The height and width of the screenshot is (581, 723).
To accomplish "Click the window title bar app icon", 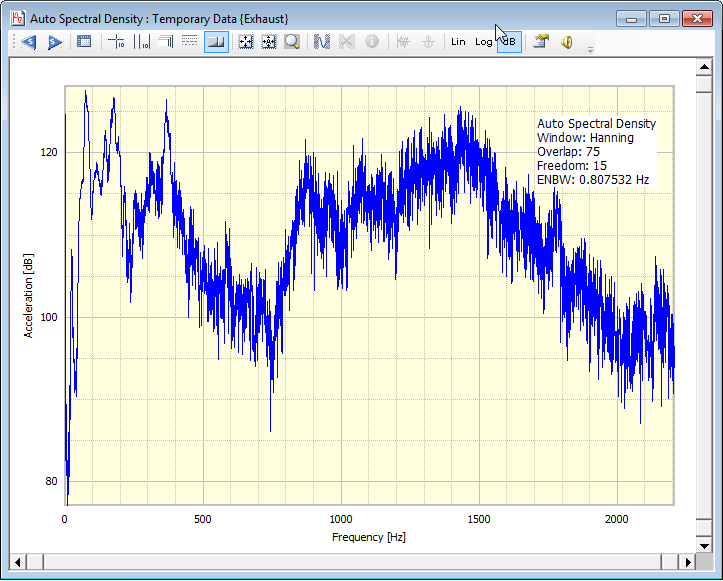I will (x=17, y=18).
